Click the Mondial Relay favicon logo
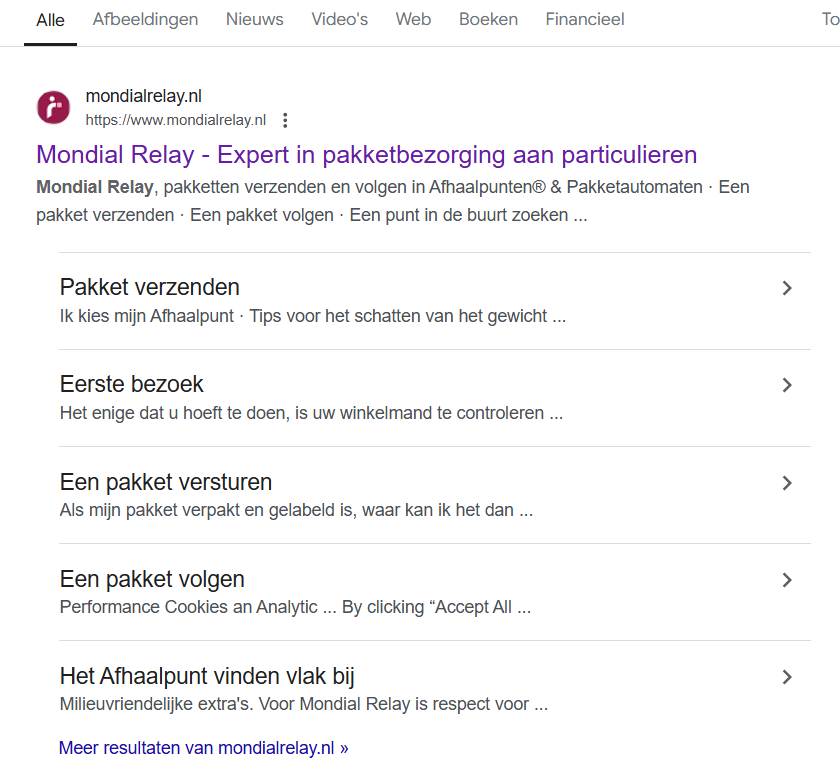The image size is (840, 774). [53, 107]
